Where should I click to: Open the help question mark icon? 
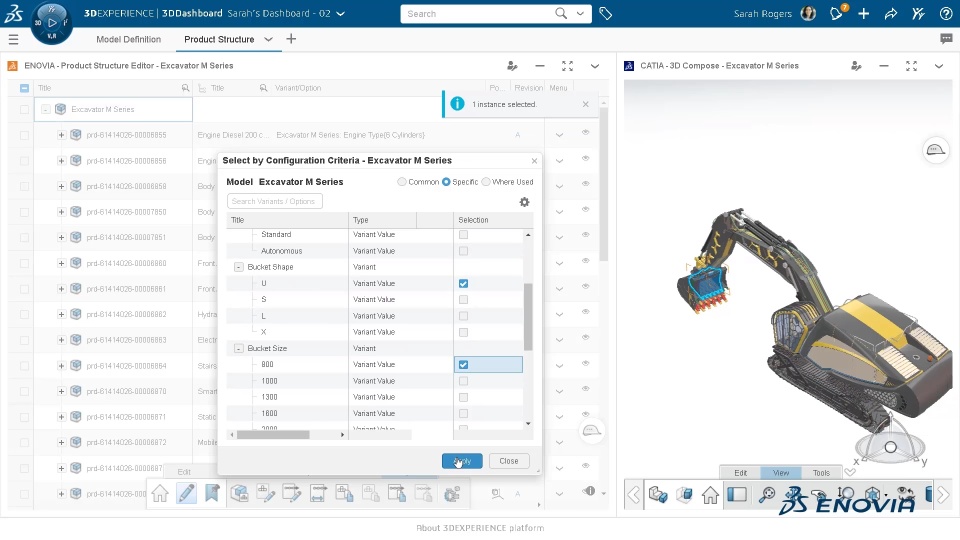946,13
